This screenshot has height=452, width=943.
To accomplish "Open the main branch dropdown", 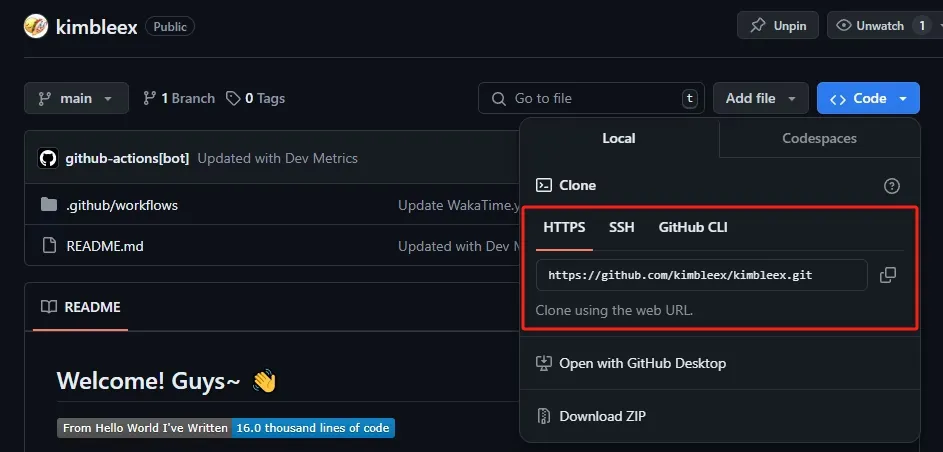I will pos(76,98).
